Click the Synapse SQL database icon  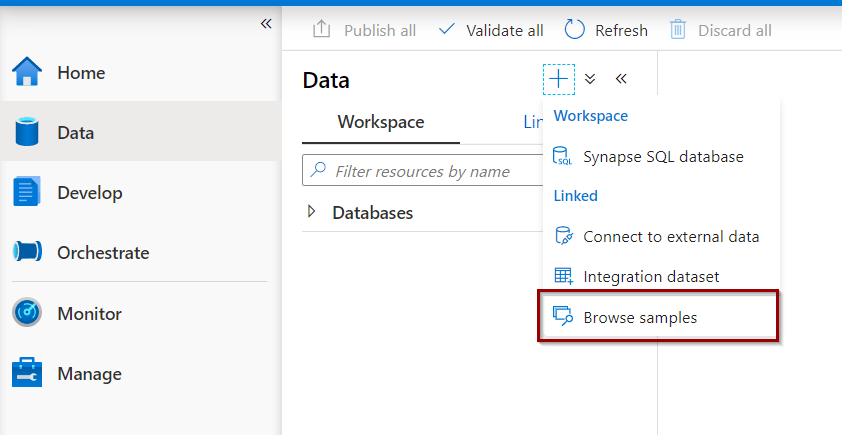point(562,156)
